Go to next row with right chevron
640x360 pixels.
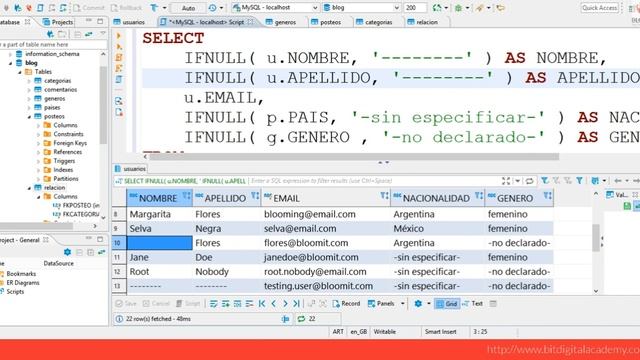[x=285, y=304]
